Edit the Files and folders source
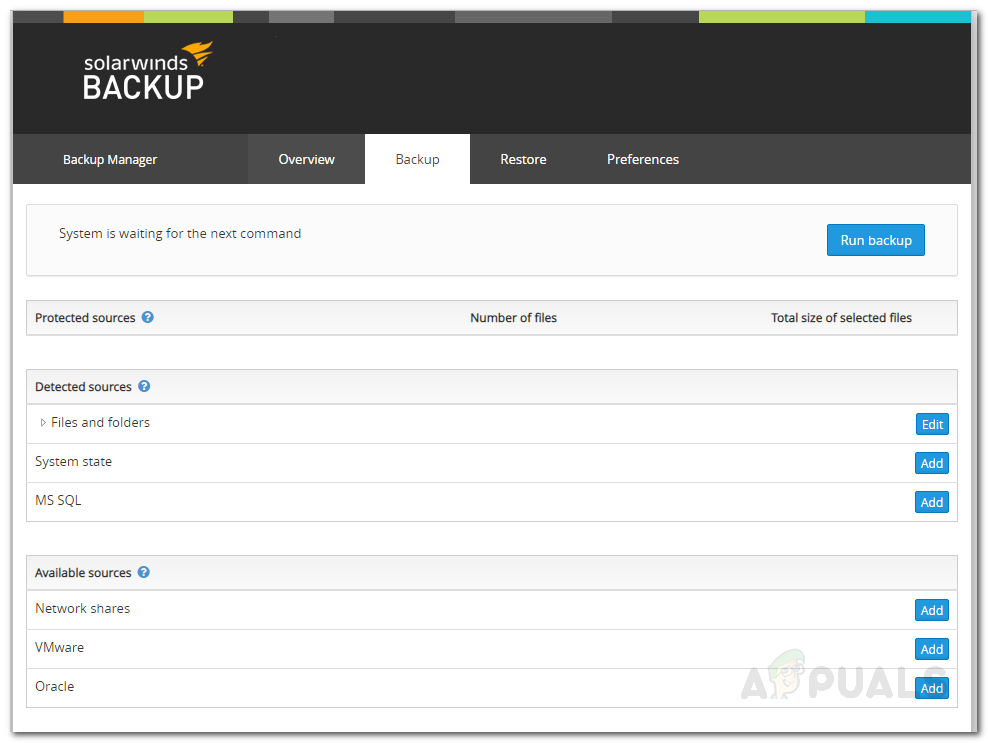Image resolution: width=988 pixels, height=743 pixels. [x=932, y=424]
